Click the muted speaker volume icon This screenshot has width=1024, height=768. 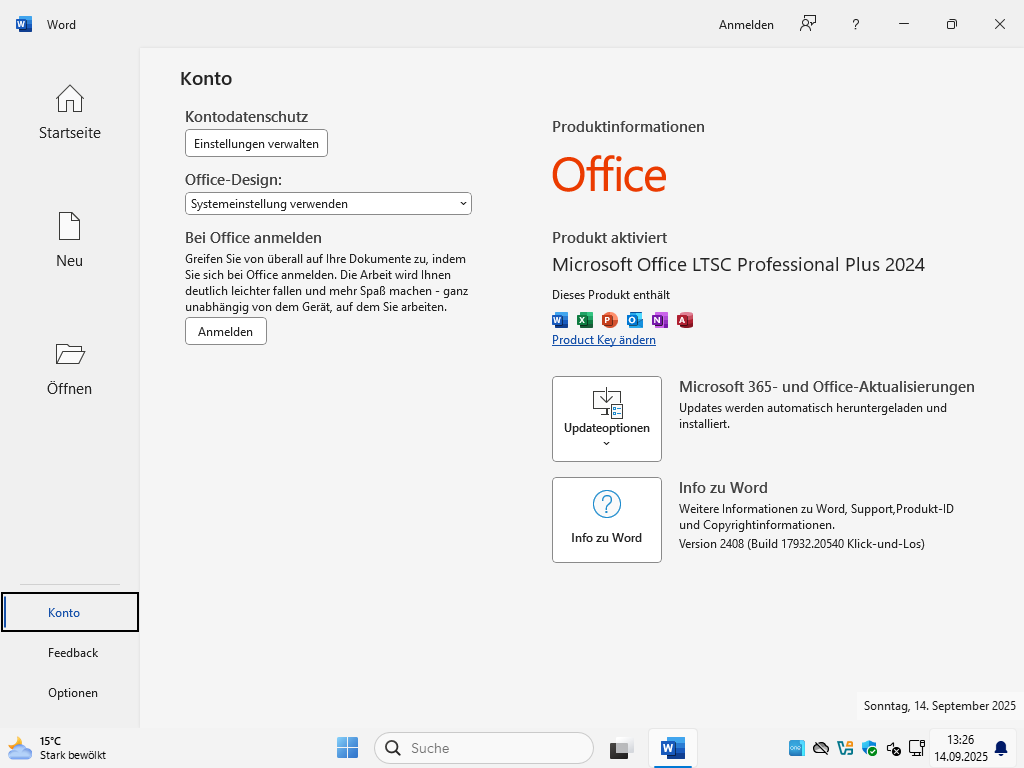click(x=893, y=748)
